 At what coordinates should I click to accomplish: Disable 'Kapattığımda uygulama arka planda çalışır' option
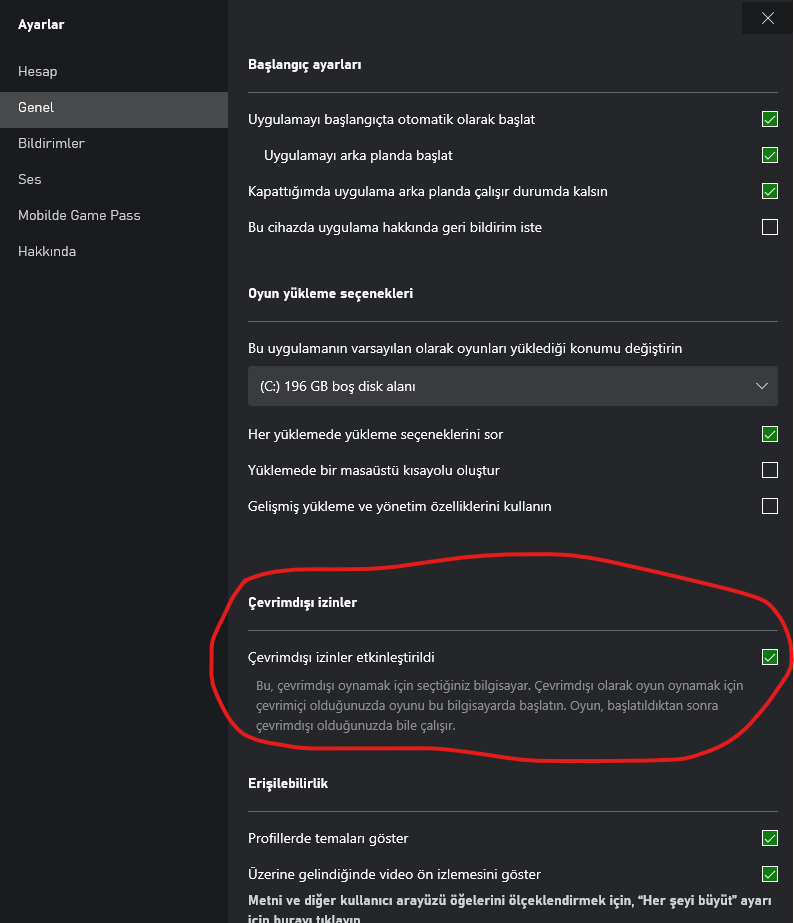770,191
